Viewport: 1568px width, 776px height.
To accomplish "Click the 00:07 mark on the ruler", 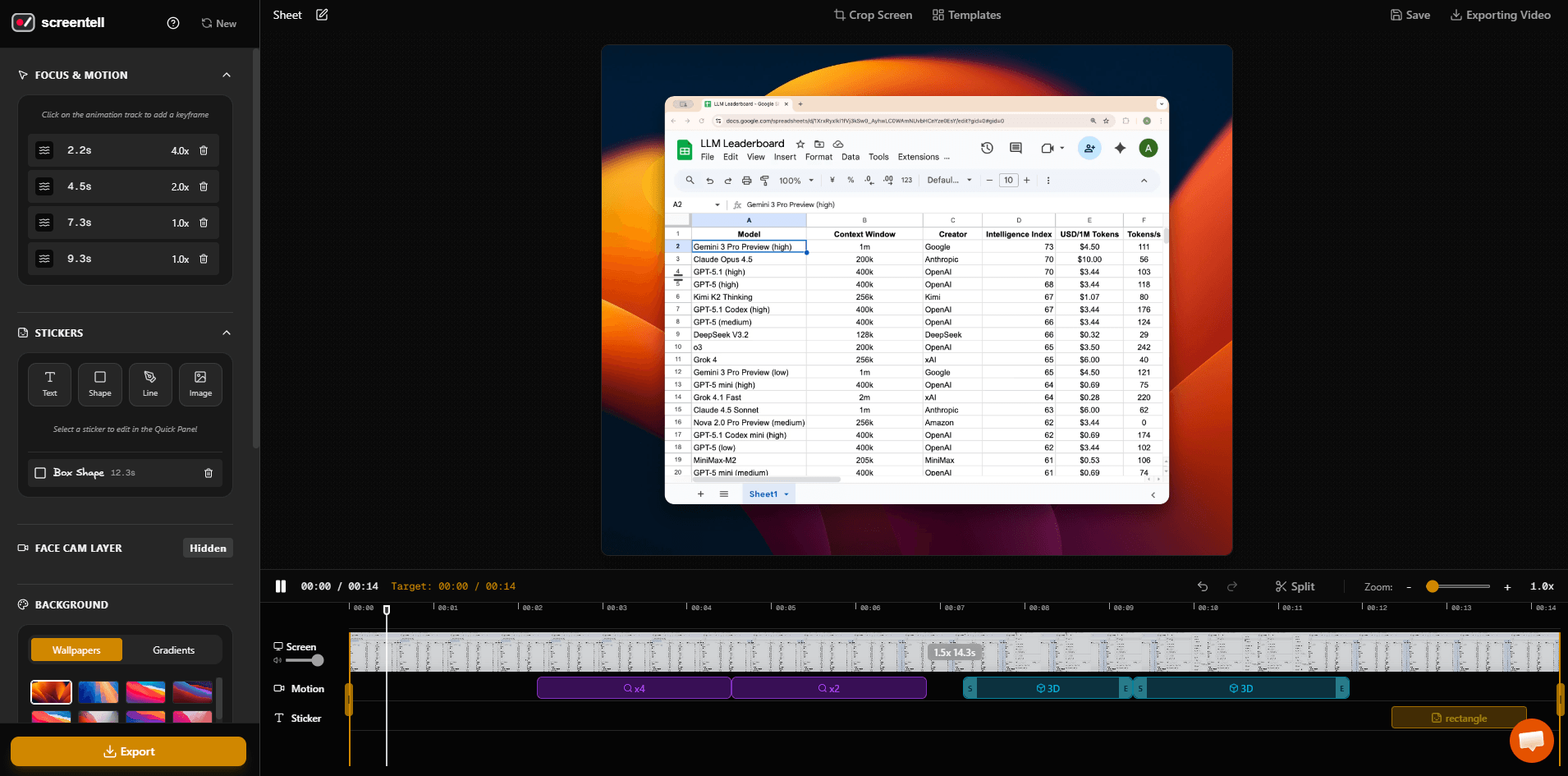I will tap(954, 608).
